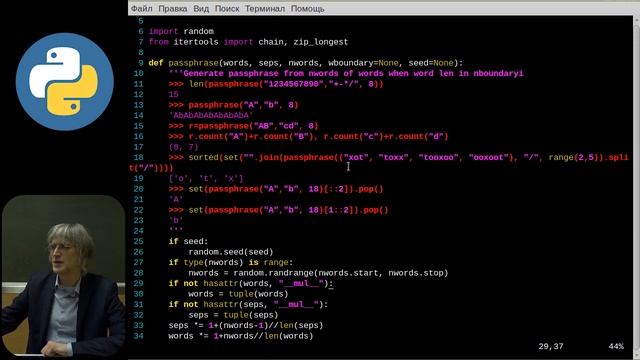Click the terminal window vertical scrollbar

coord(636,186)
